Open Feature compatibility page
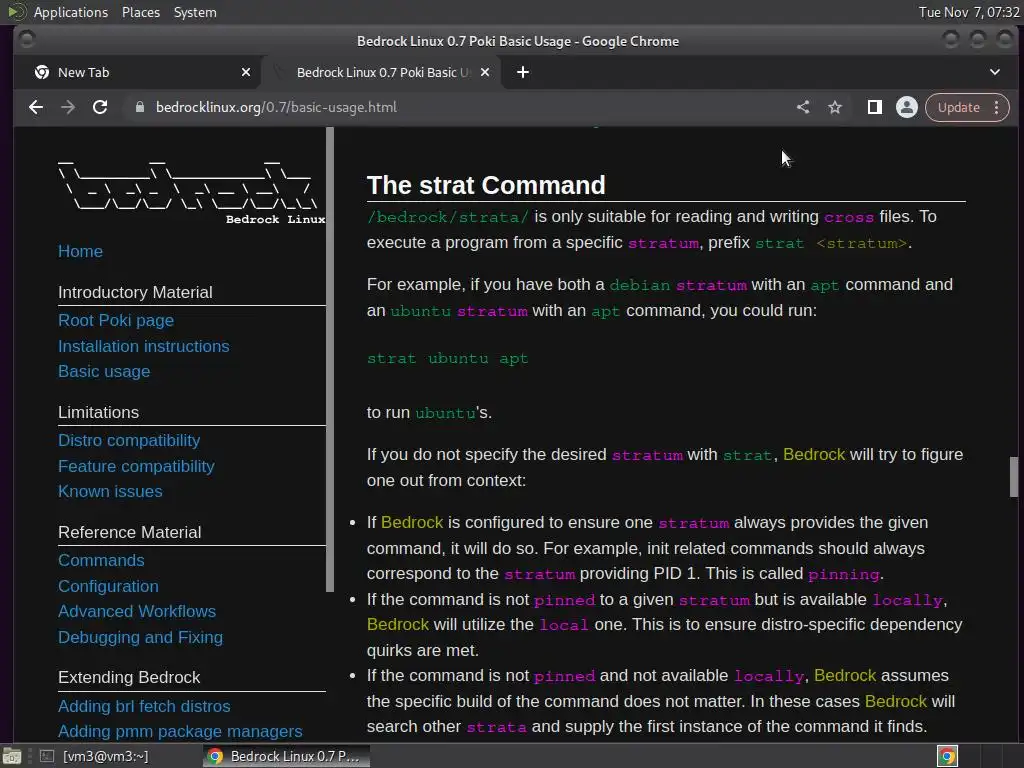Screen dimensions: 1024x768 [136, 466]
